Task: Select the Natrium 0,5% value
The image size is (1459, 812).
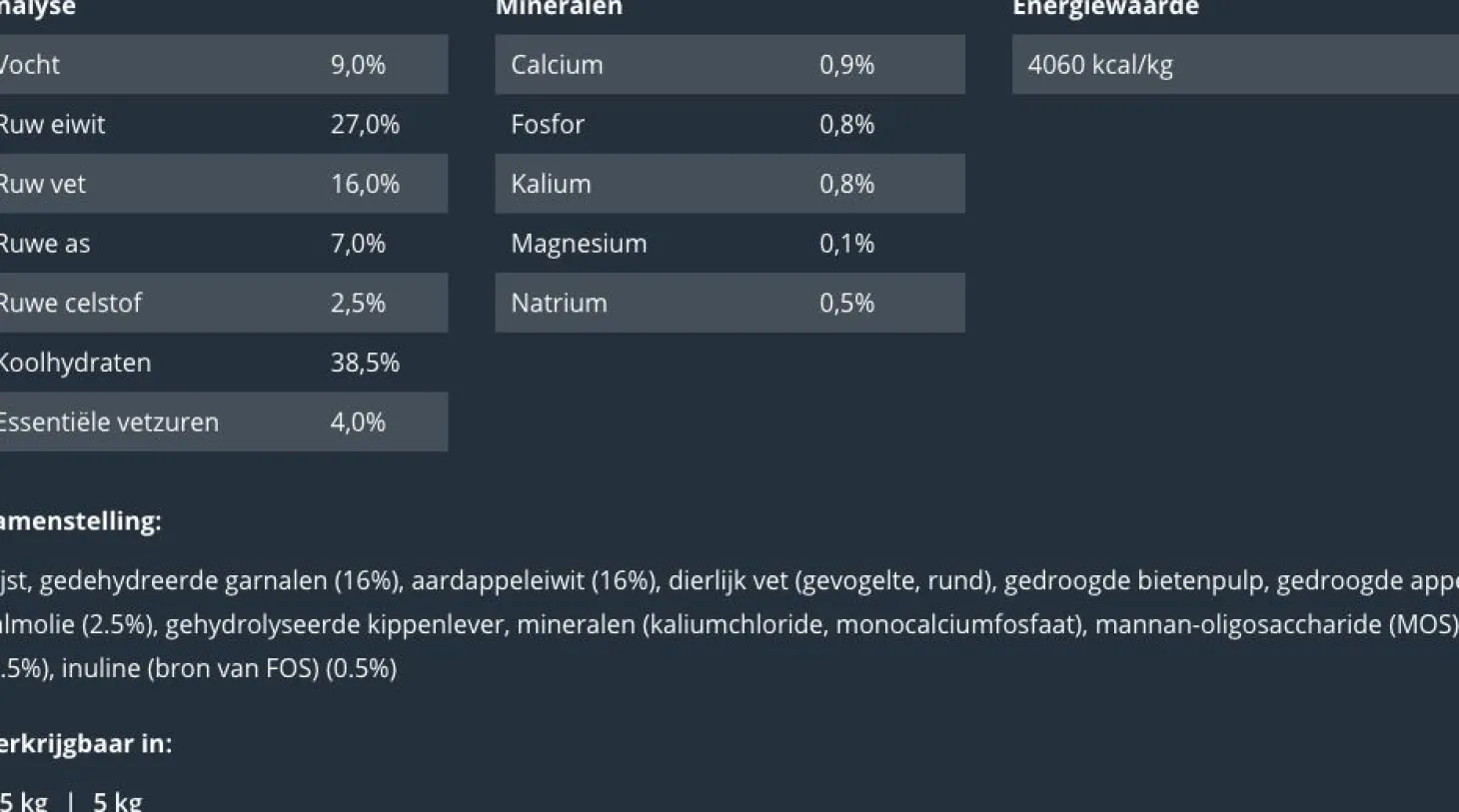Action: pos(846,303)
